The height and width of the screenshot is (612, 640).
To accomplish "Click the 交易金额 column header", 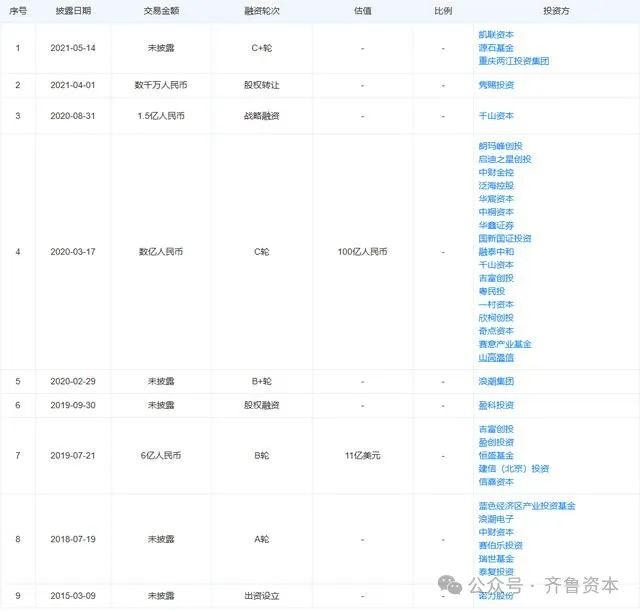I will pyautogui.click(x=161, y=11).
